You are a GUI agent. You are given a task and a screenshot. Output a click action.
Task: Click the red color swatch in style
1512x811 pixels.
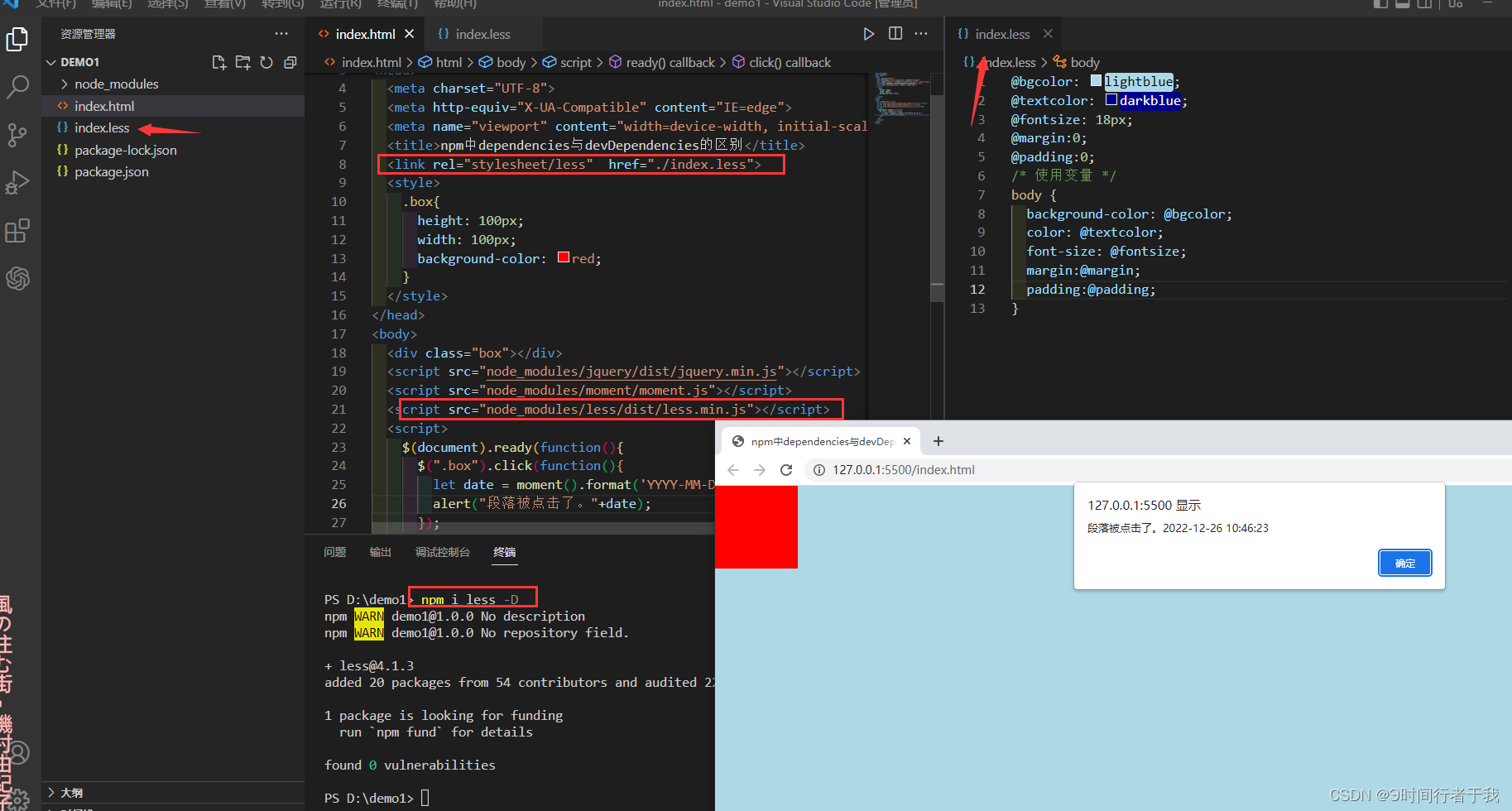pos(564,257)
